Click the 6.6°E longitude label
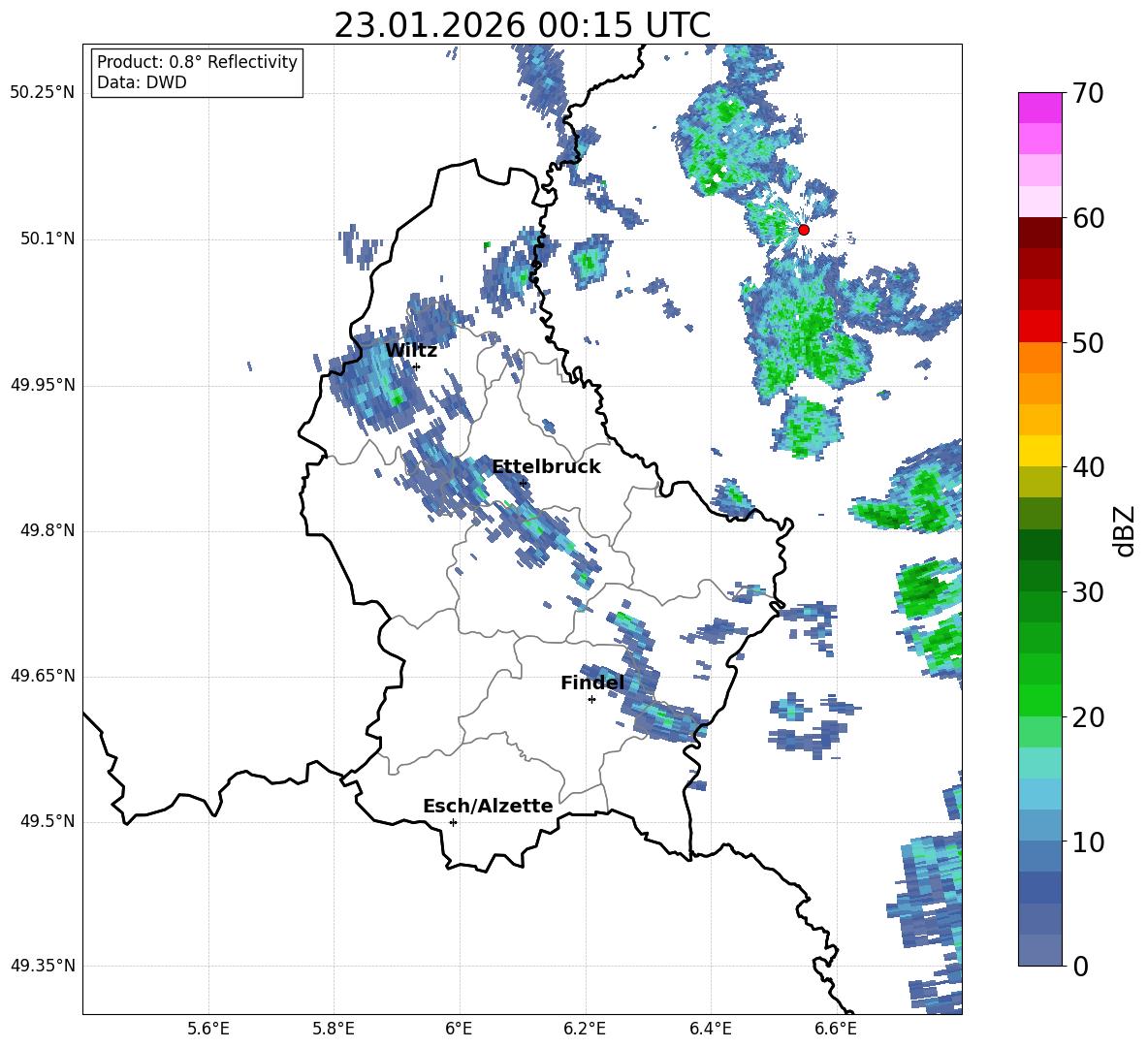1148x1048 pixels. pos(836,1029)
